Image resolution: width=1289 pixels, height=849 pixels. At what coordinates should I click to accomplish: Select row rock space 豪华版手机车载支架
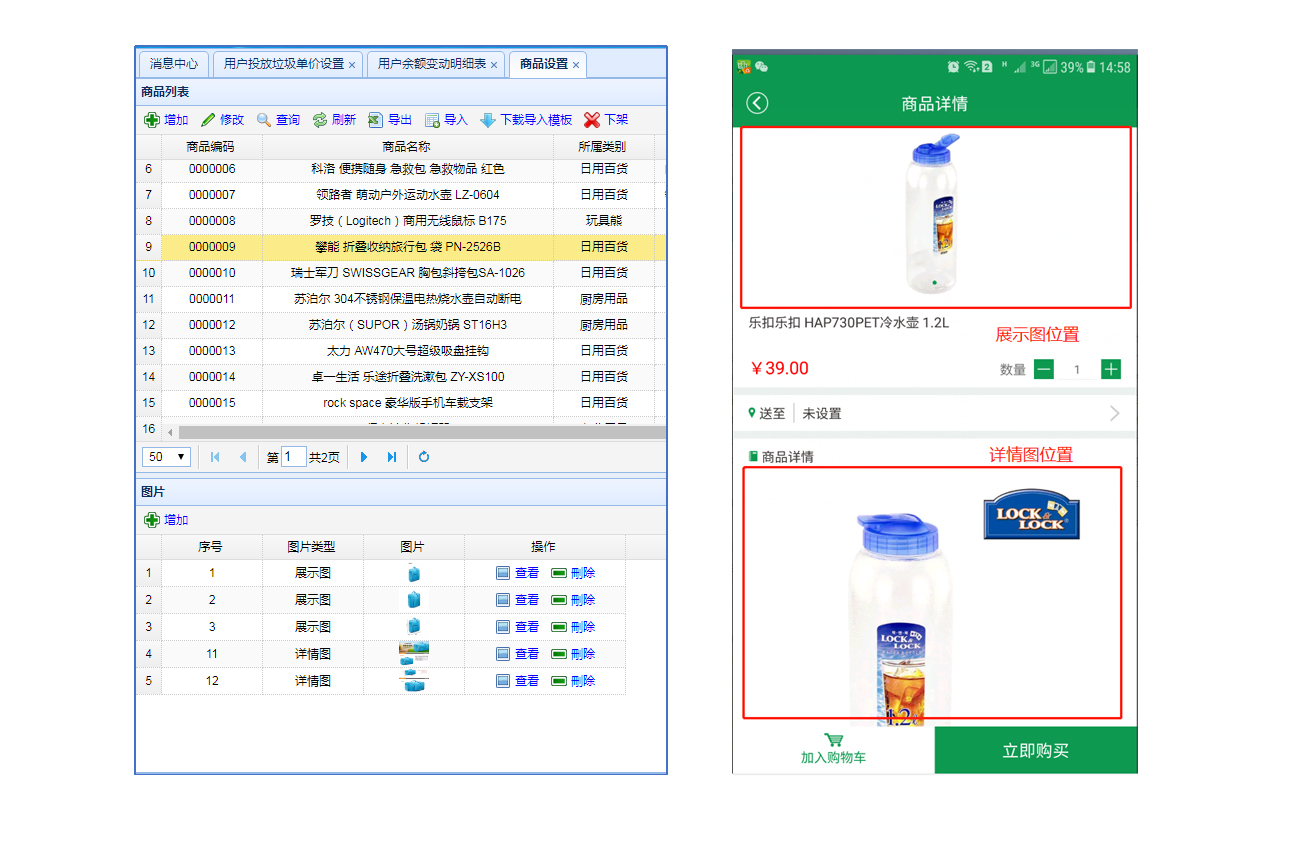[401, 402]
